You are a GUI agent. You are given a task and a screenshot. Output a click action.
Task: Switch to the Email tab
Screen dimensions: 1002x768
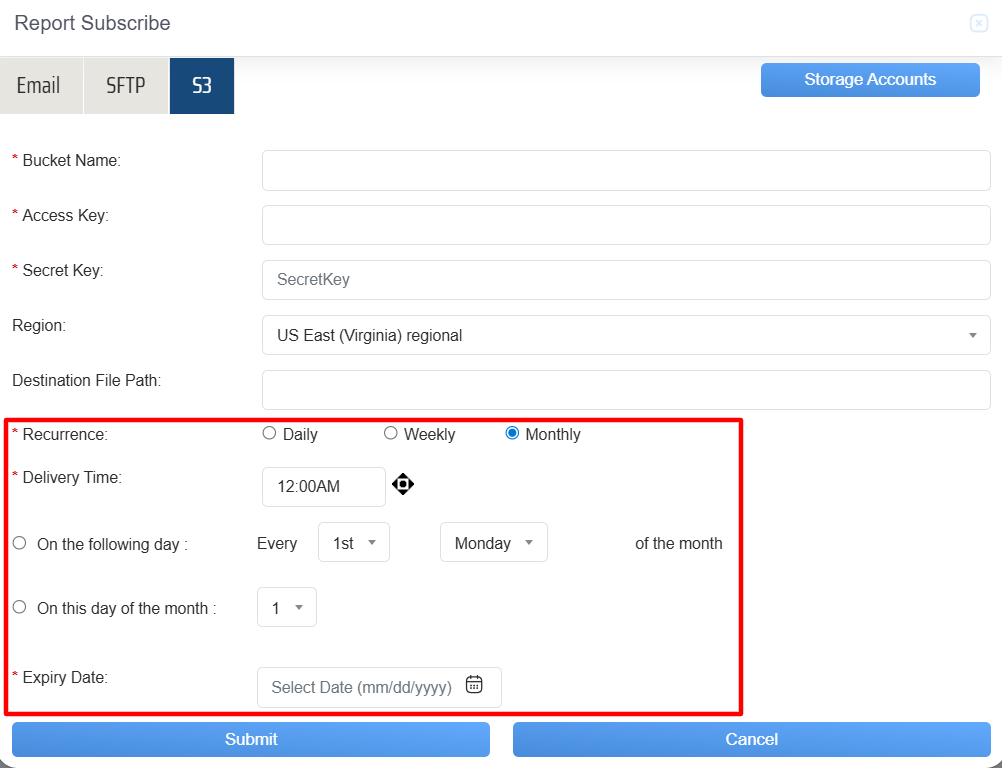pos(39,86)
